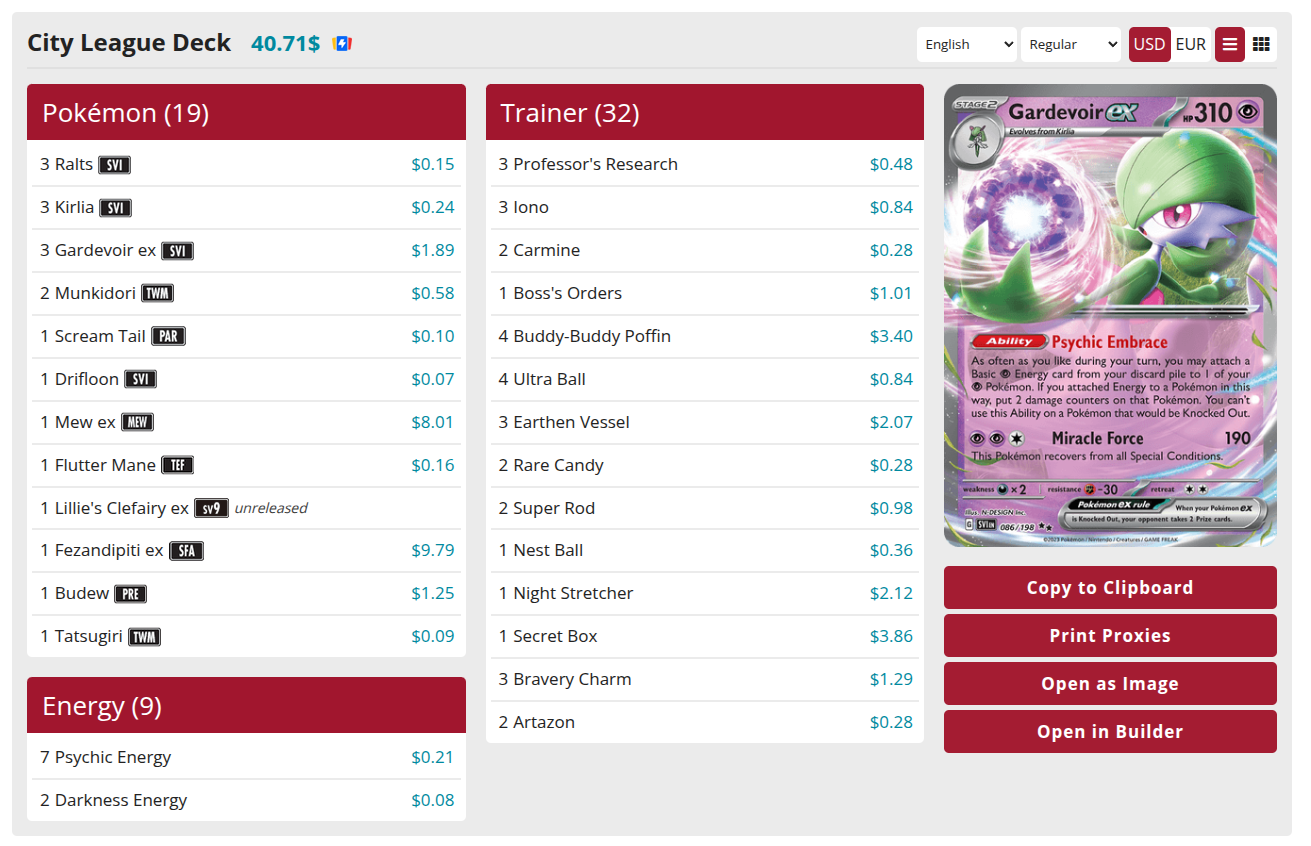Click the card market icon beside deck price
The image size is (1311, 846).
click(342, 44)
